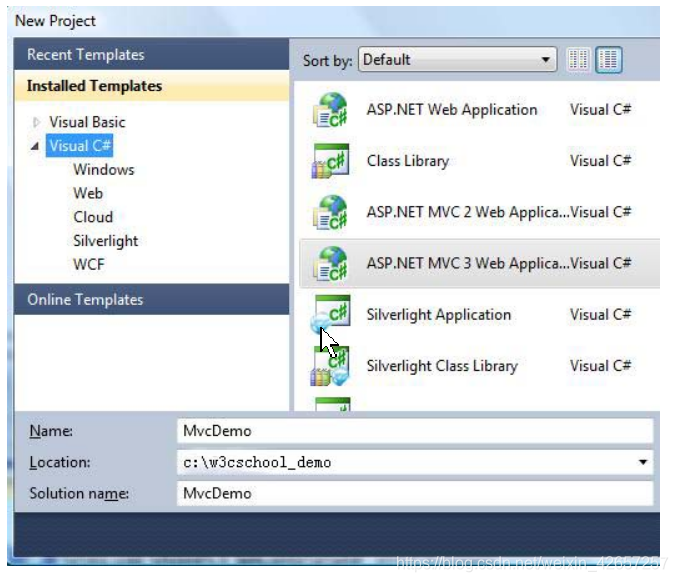Select Silverlight Application template name
Screen dimensions: 678x582
click(x=439, y=314)
